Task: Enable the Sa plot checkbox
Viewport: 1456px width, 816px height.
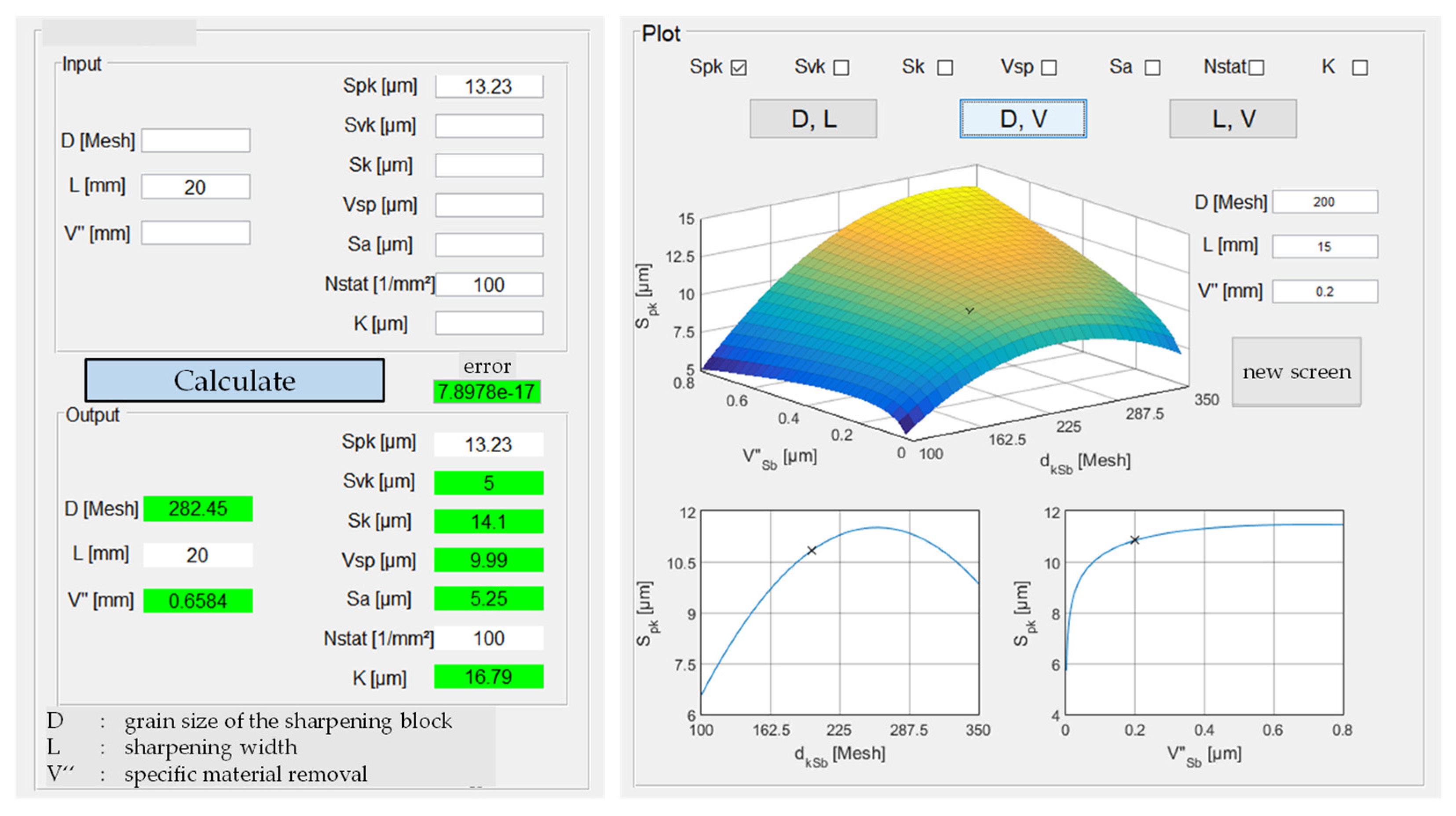Action: click(x=1152, y=68)
